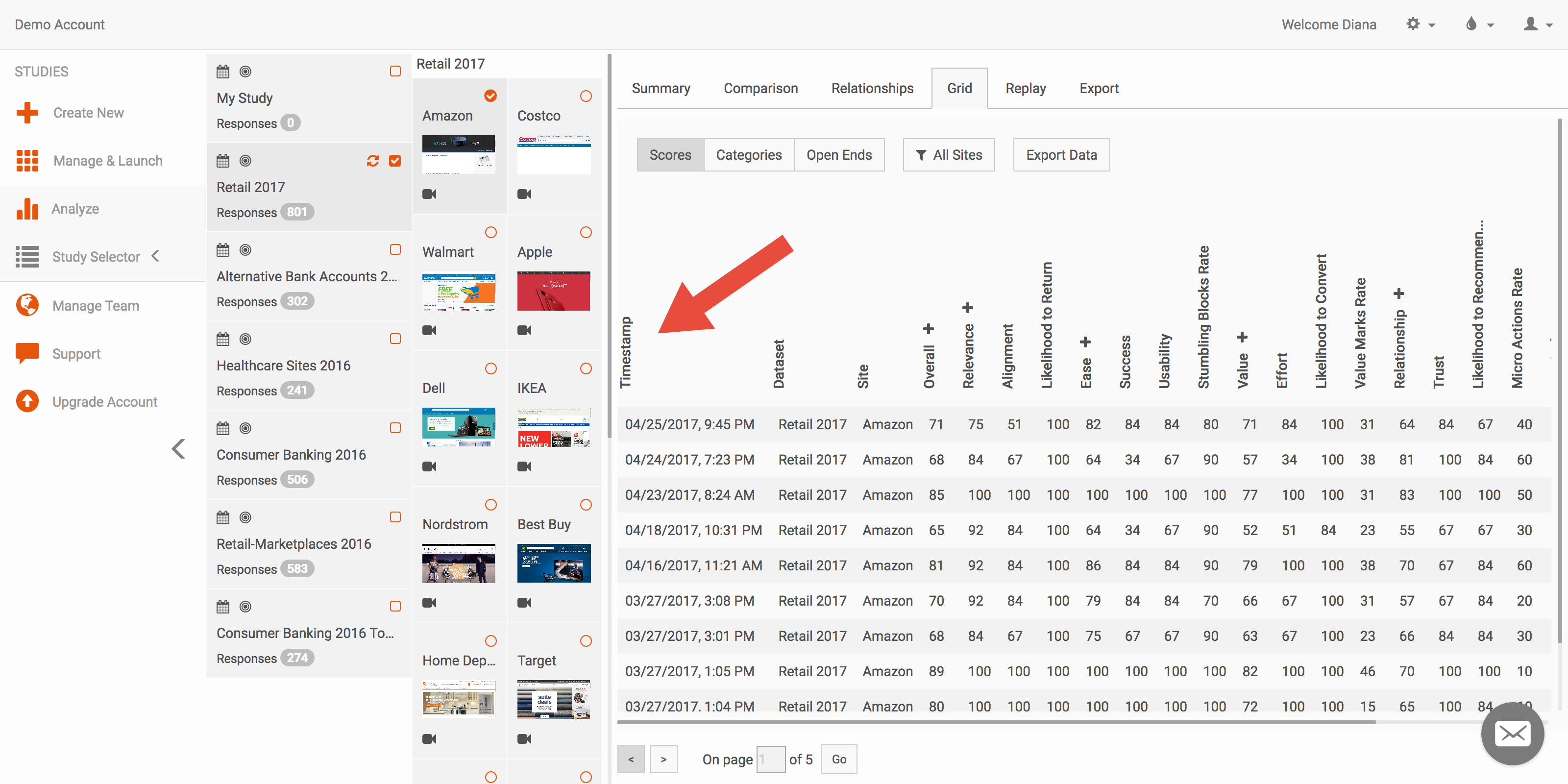Screen dimensions: 1568x784
Task: Click the page number input field
Action: click(771, 759)
